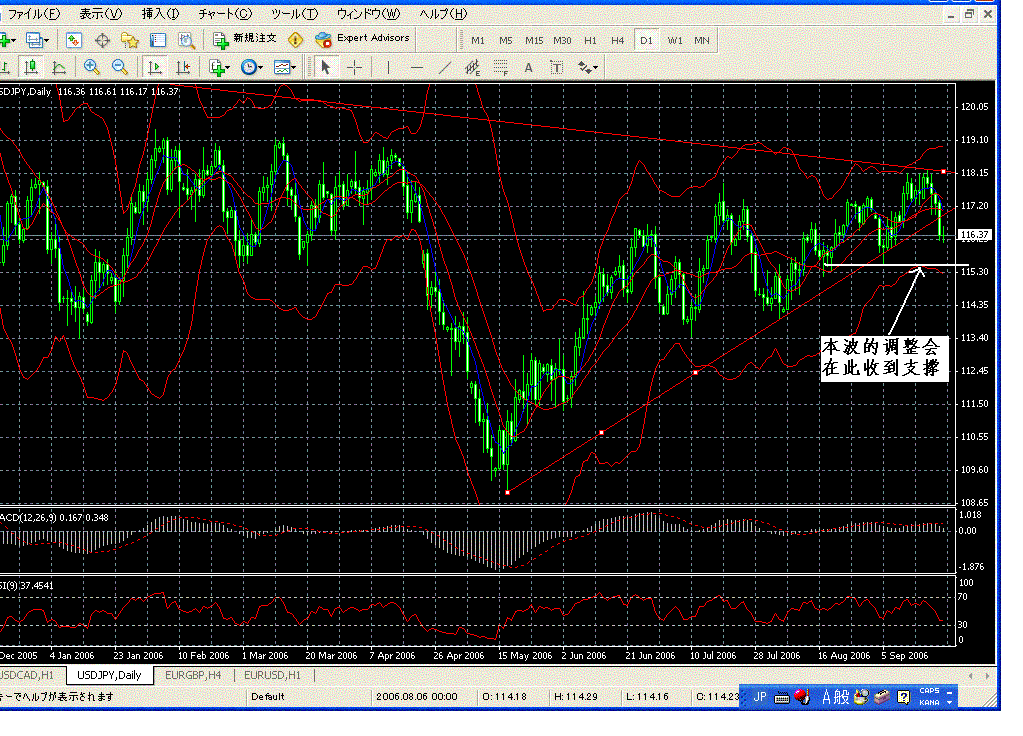Open the ツール(T) Tools menu

295,14
